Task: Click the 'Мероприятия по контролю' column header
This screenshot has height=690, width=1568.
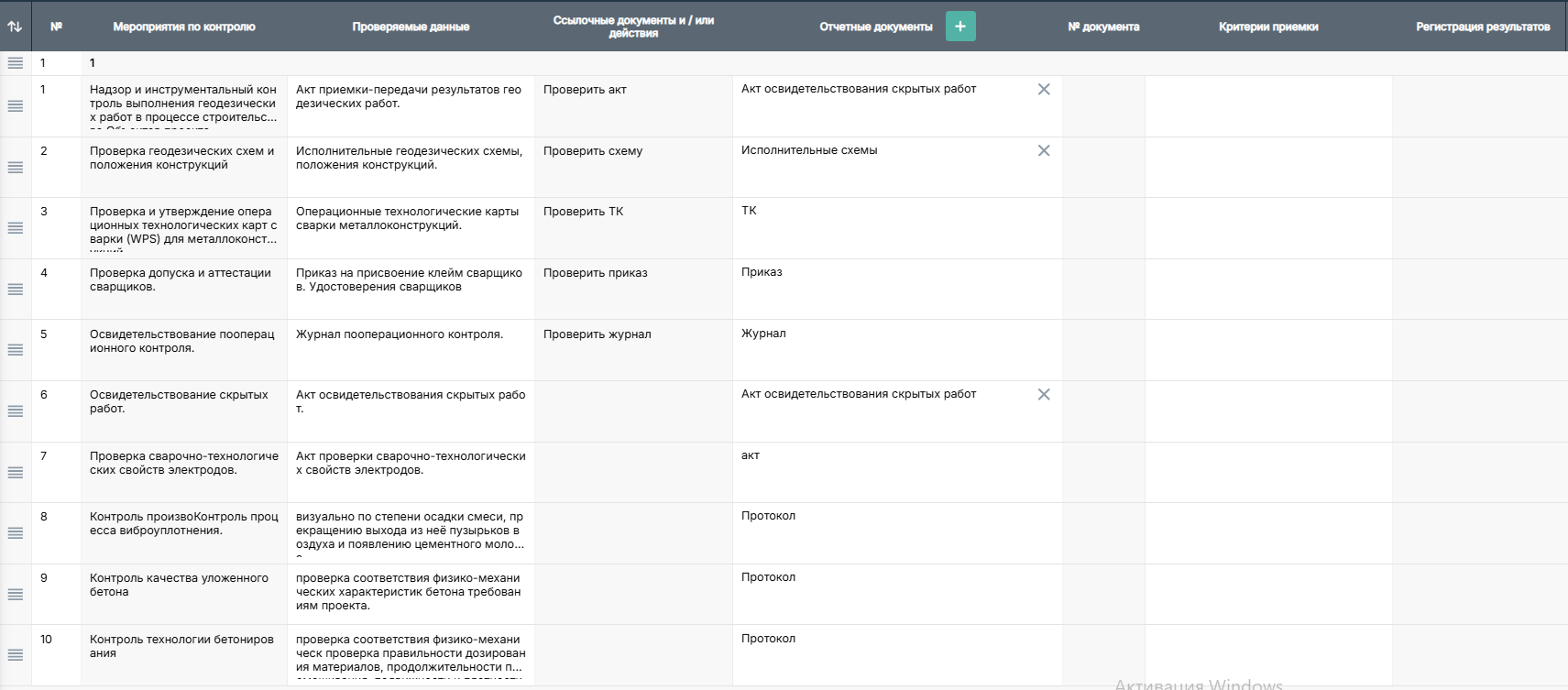Action: (x=184, y=27)
